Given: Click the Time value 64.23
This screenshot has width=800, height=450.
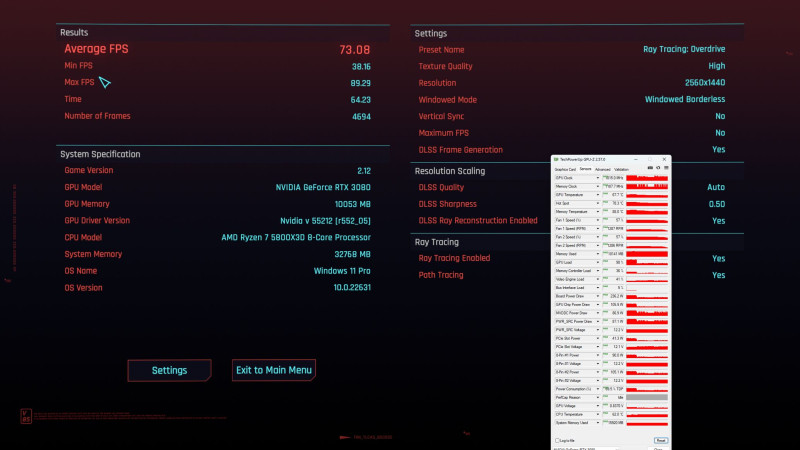Looking at the screenshot, I should (361, 100).
